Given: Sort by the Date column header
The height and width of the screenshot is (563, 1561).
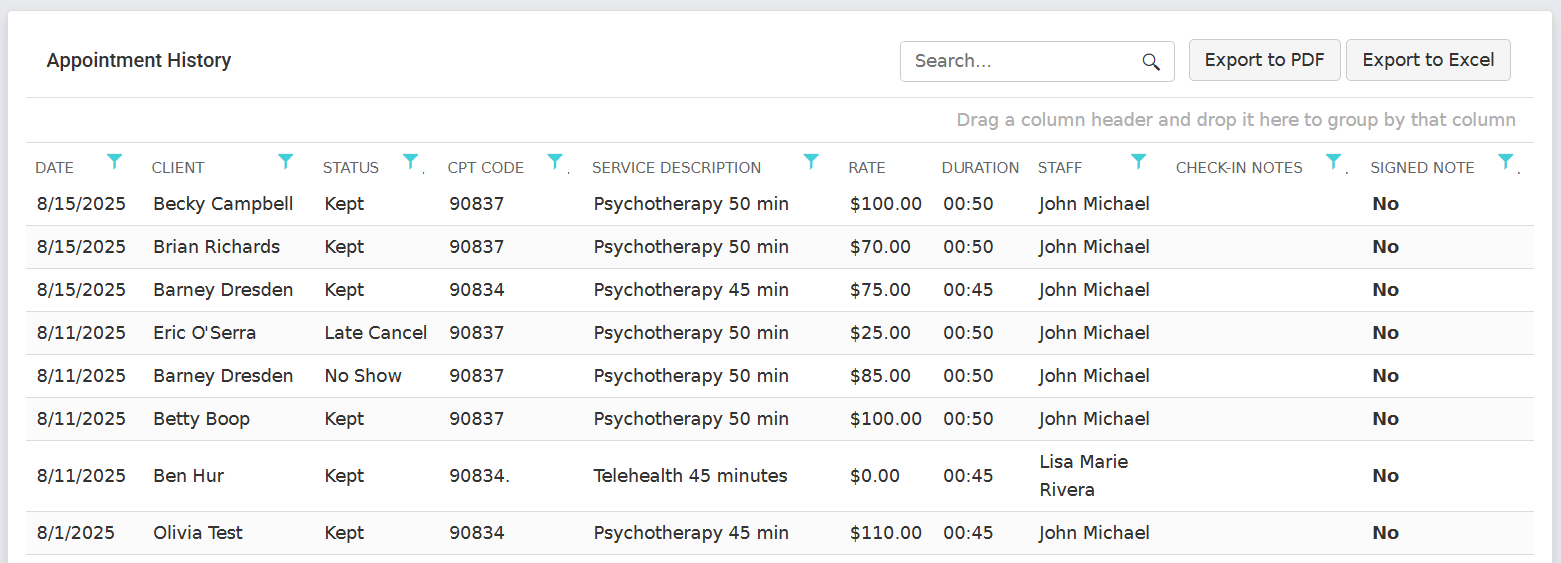Looking at the screenshot, I should [x=54, y=168].
